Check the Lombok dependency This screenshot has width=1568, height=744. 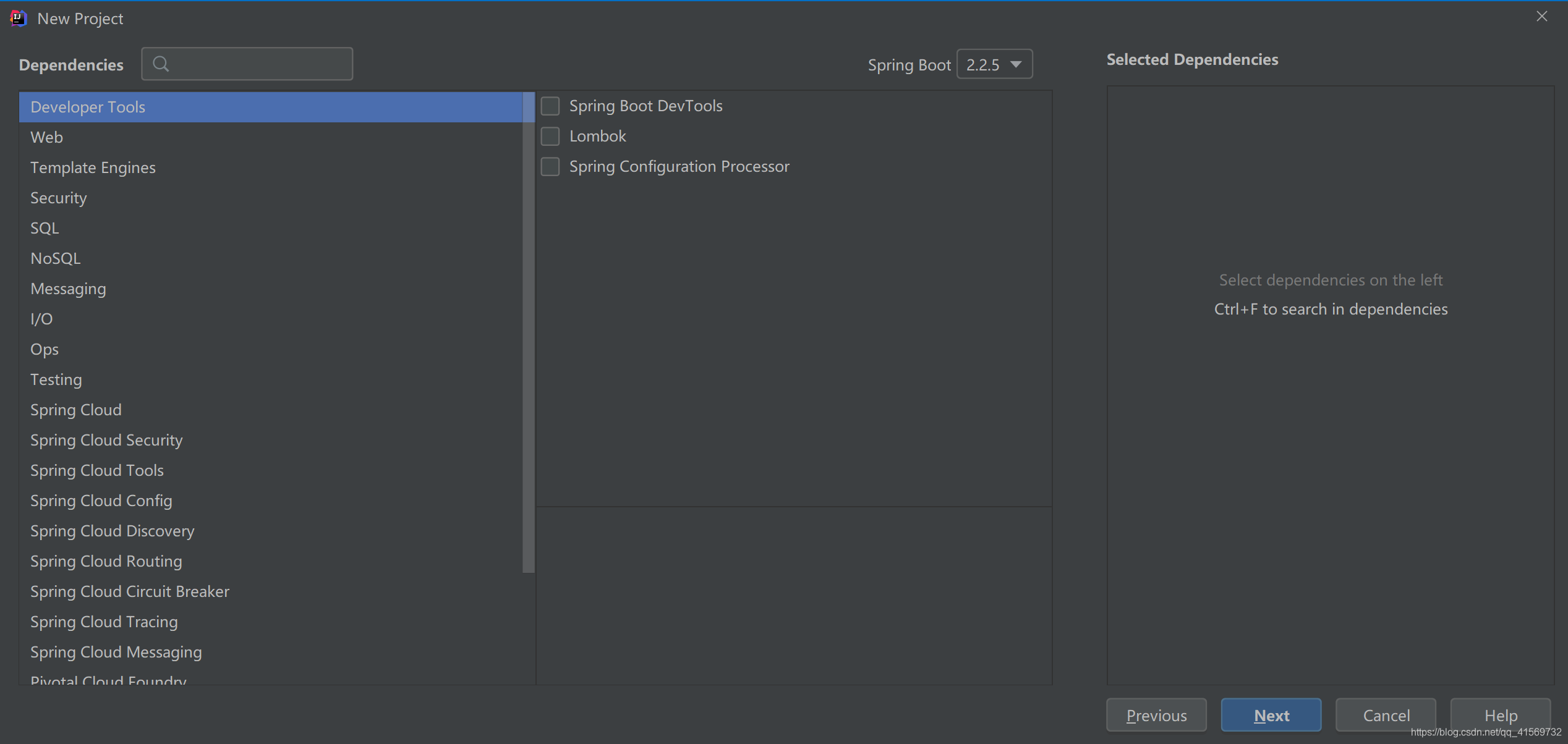click(x=550, y=137)
